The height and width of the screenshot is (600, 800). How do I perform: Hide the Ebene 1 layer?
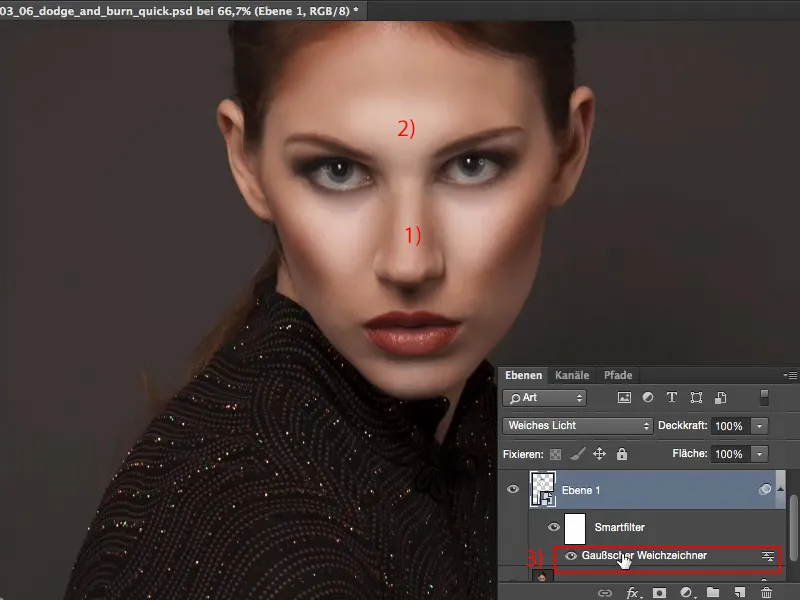tap(513, 489)
